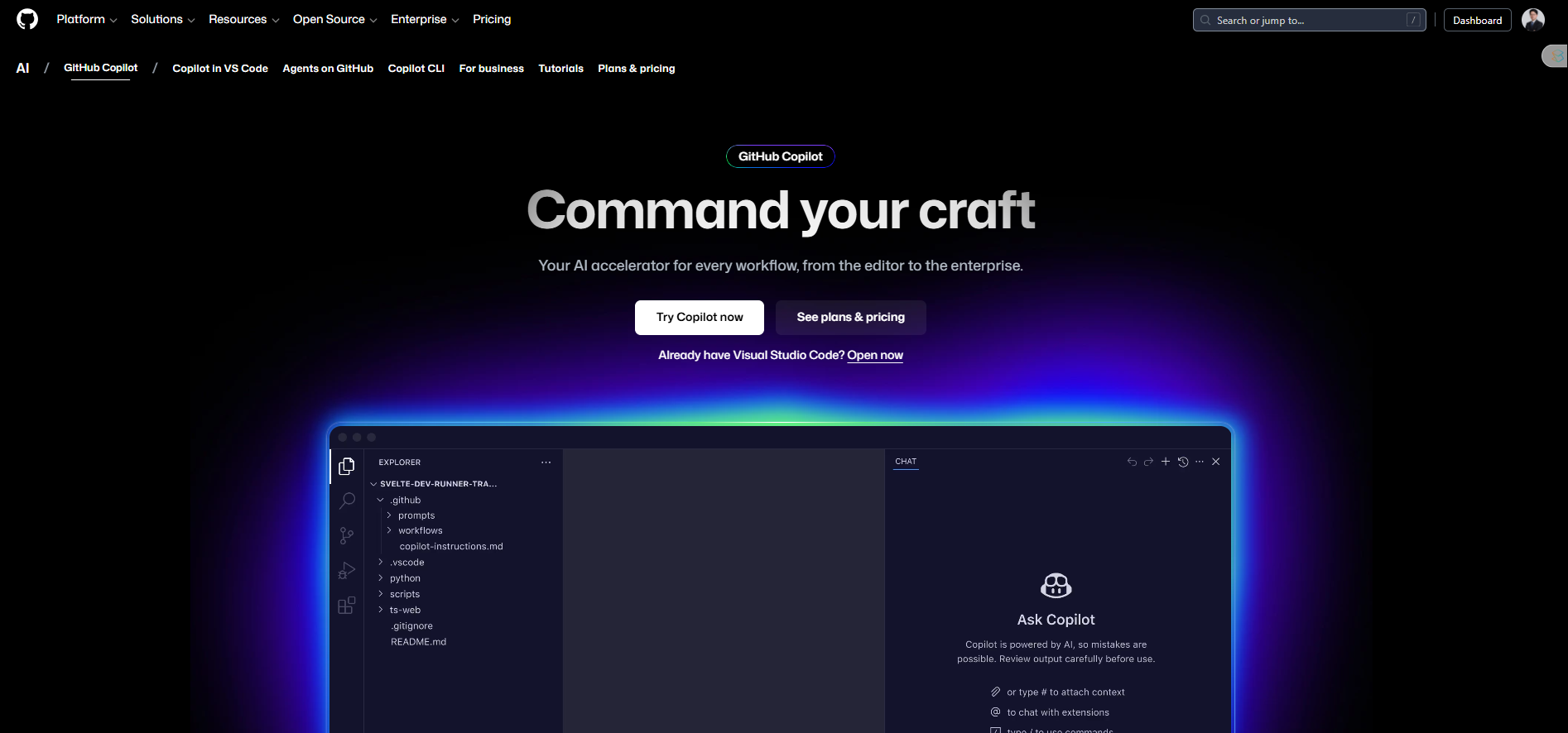The image size is (1568, 733).
Task: Expand the Platform menu
Action: (87, 19)
